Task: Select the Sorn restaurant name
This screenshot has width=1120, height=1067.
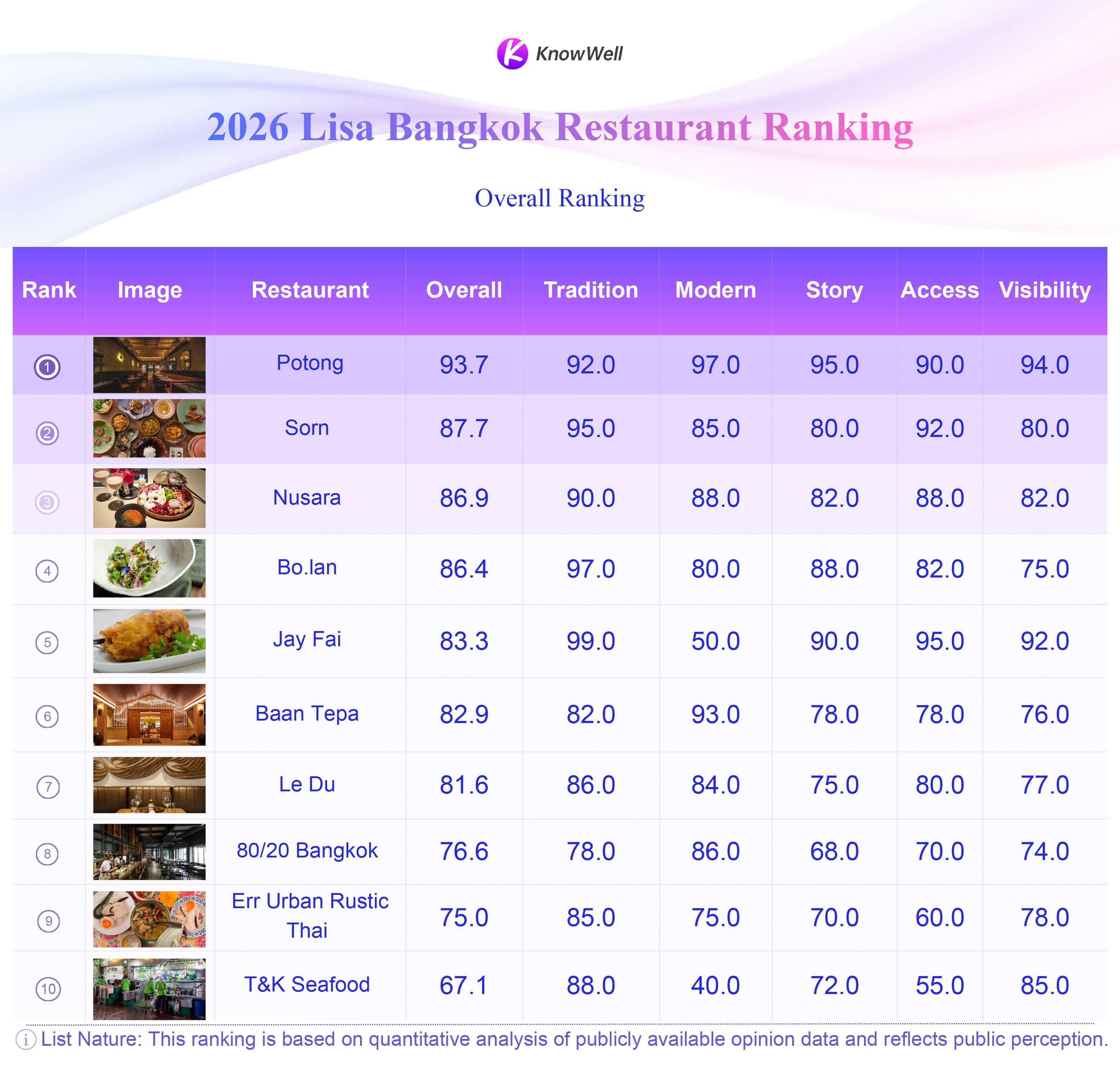Action: pyautogui.click(x=307, y=428)
